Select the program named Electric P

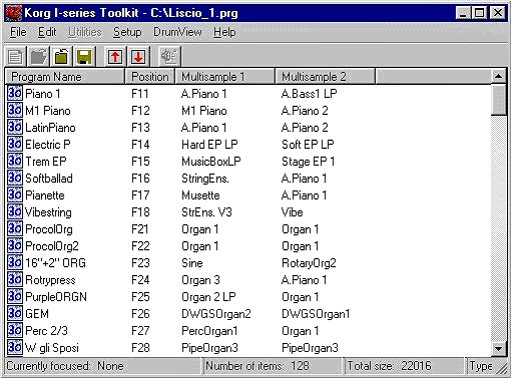pyautogui.click(x=48, y=144)
